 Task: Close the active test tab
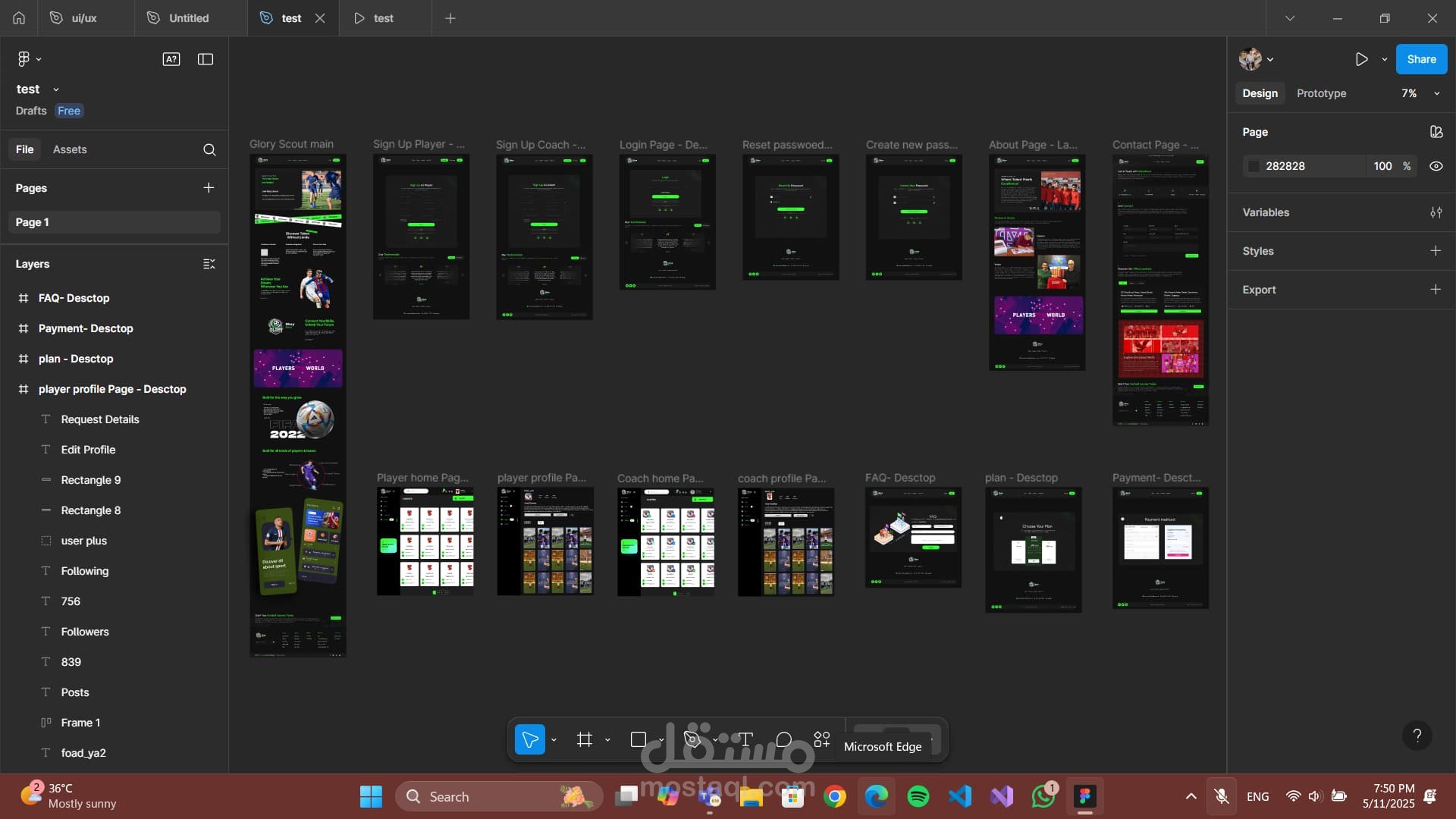(320, 18)
